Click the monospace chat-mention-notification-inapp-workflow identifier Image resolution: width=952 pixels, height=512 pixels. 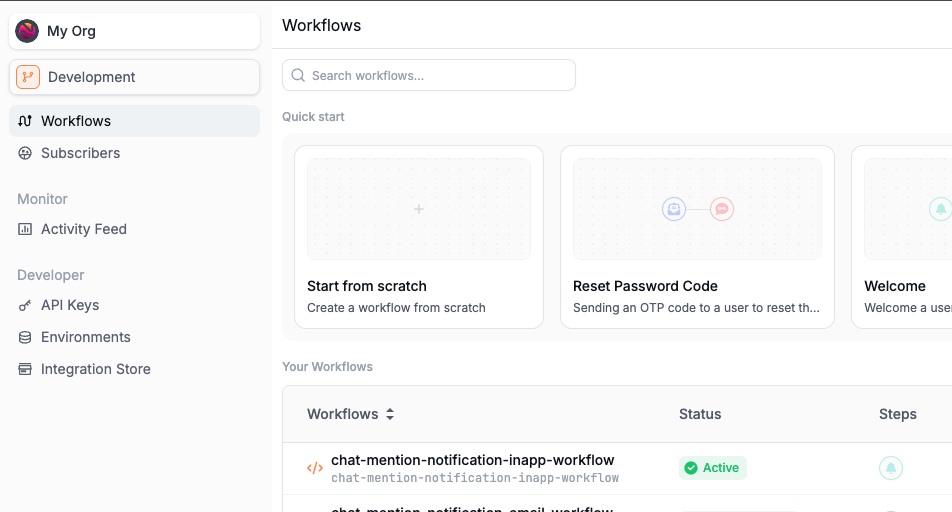pos(475,478)
